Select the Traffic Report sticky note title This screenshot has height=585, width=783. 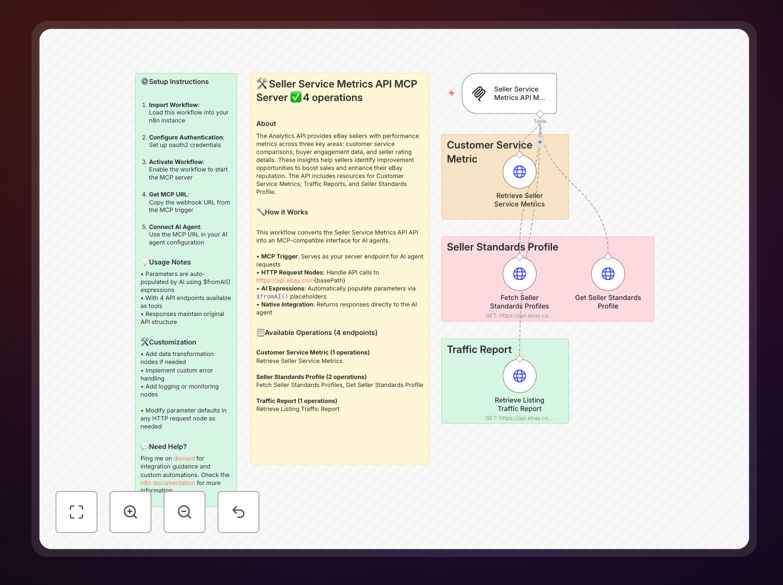479,349
